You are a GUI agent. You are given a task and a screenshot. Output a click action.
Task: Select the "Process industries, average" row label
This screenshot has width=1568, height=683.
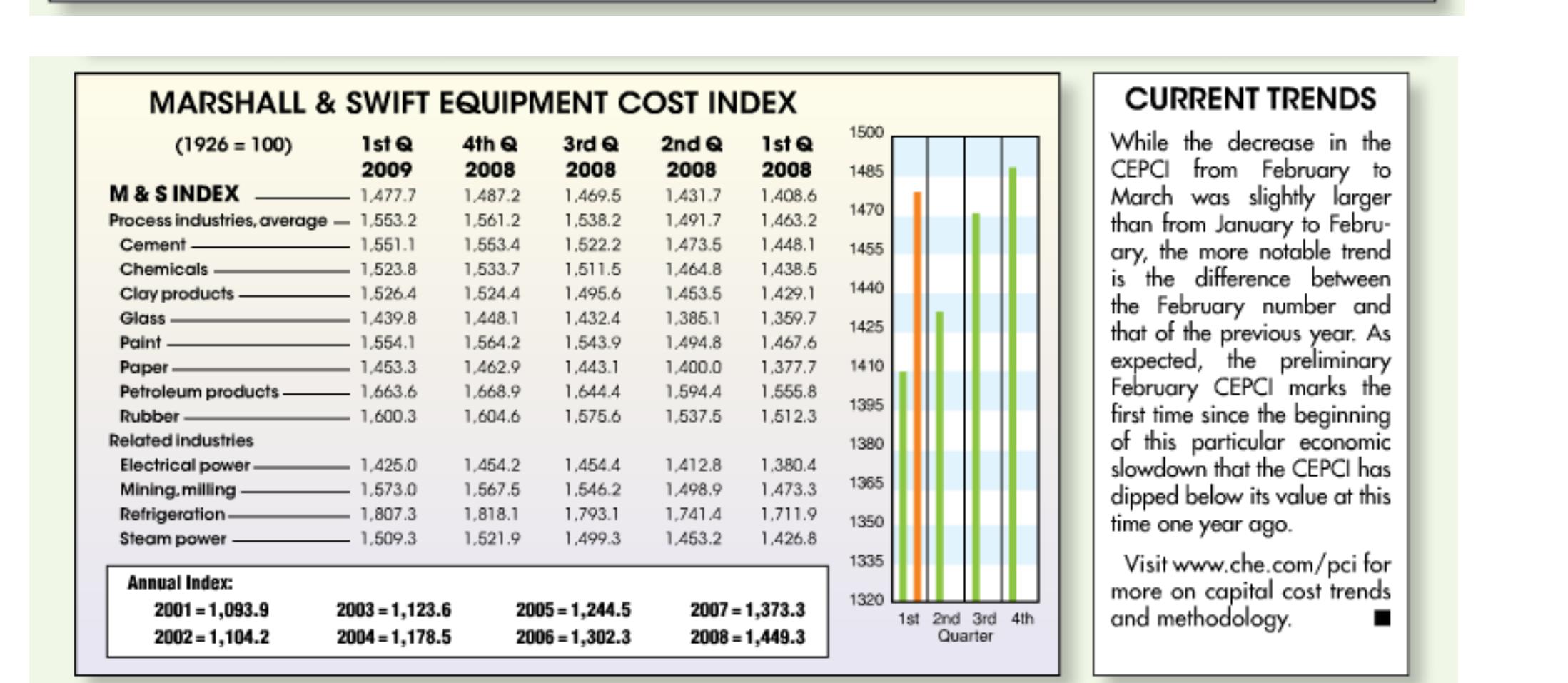point(218,221)
